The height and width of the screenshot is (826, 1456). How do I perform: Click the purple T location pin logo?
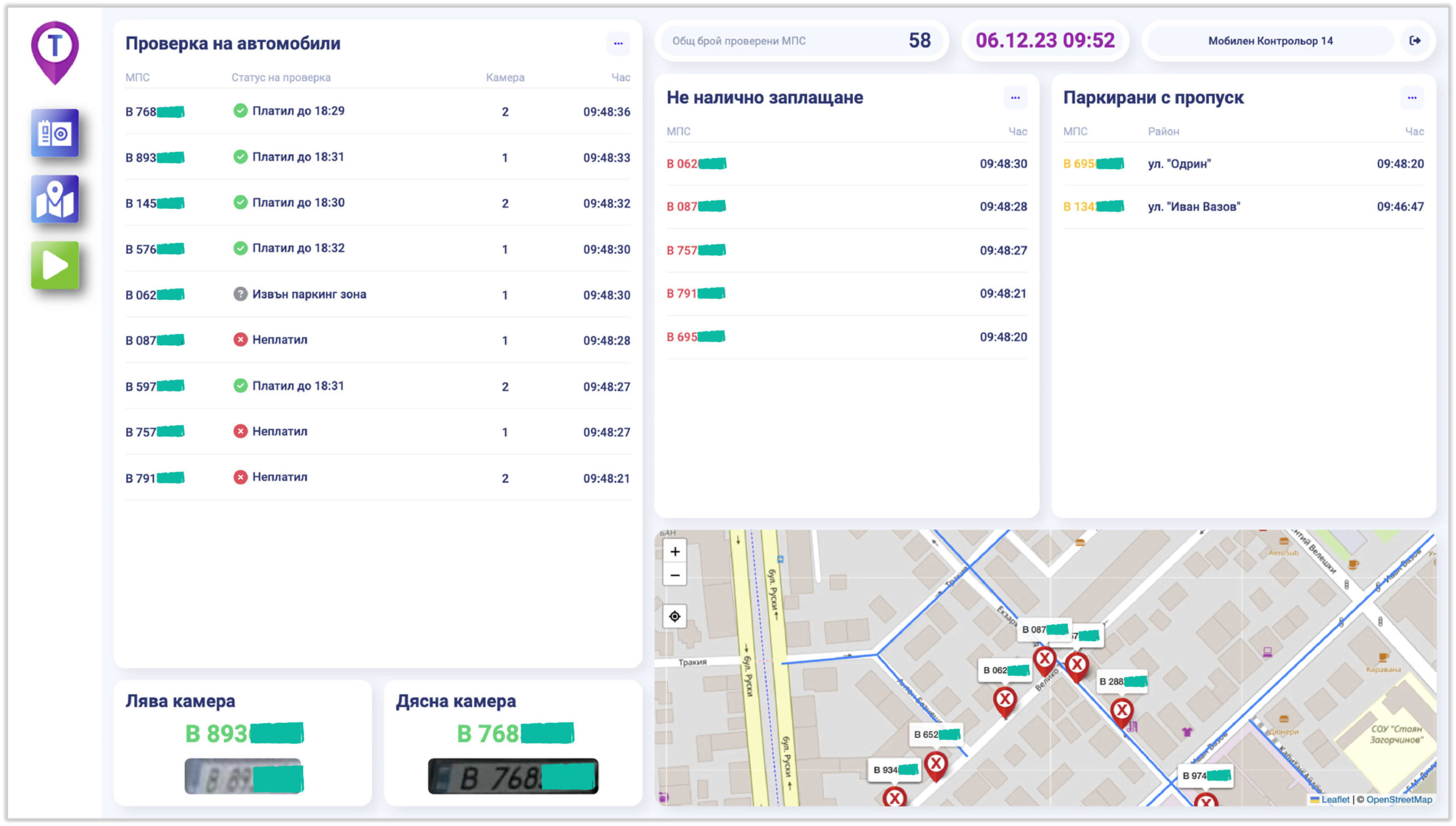pos(55,50)
